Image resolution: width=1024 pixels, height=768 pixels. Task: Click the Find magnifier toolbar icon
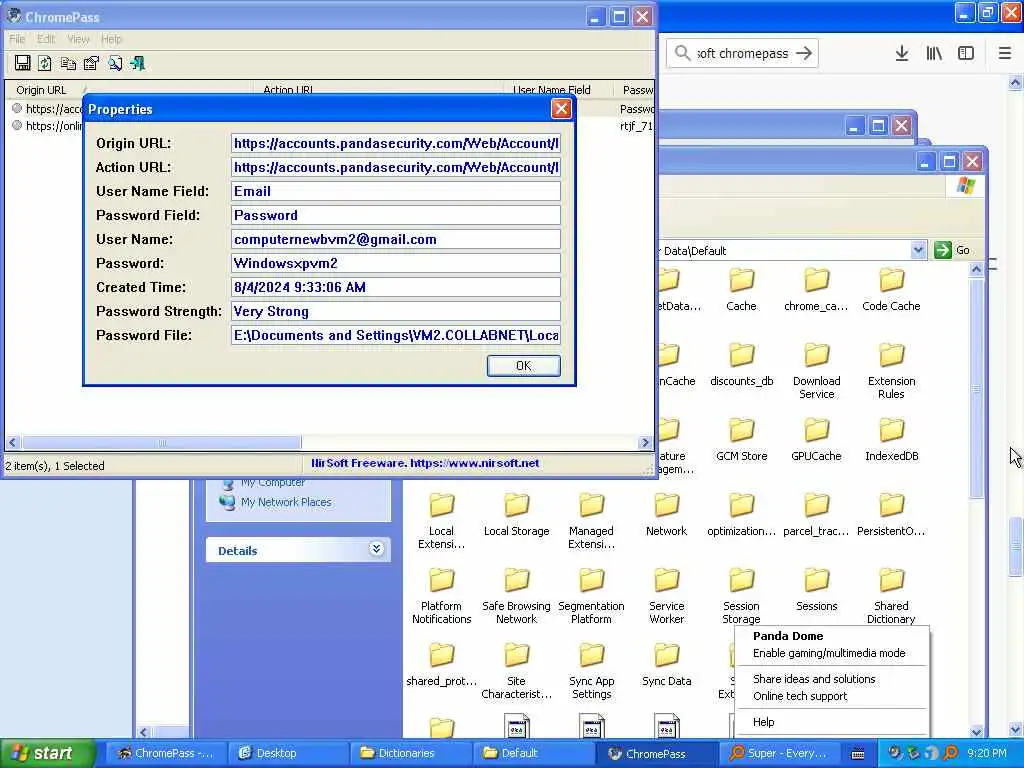point(115,63)
